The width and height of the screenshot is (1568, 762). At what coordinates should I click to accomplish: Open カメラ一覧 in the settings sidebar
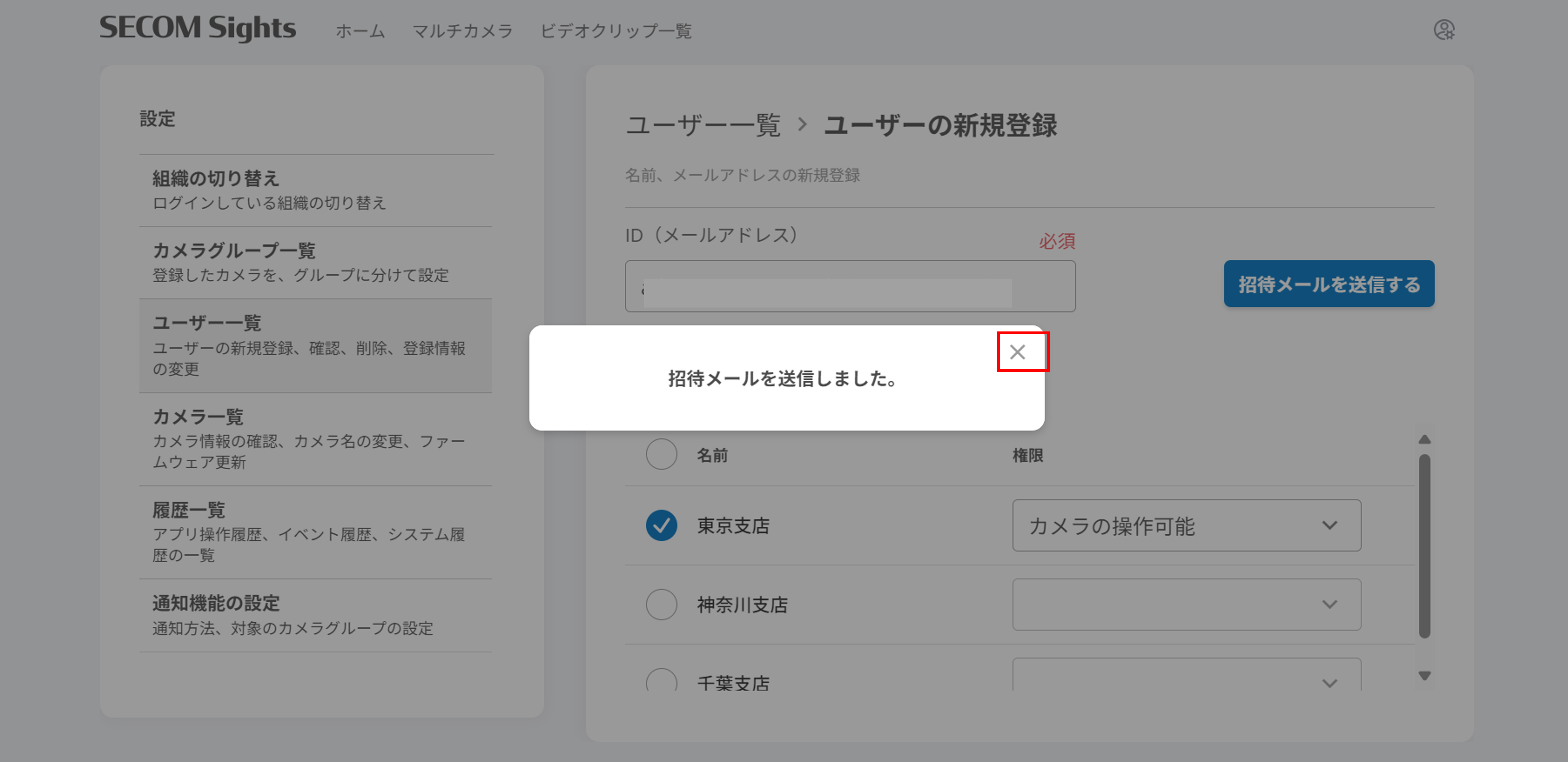coord(315,439)
